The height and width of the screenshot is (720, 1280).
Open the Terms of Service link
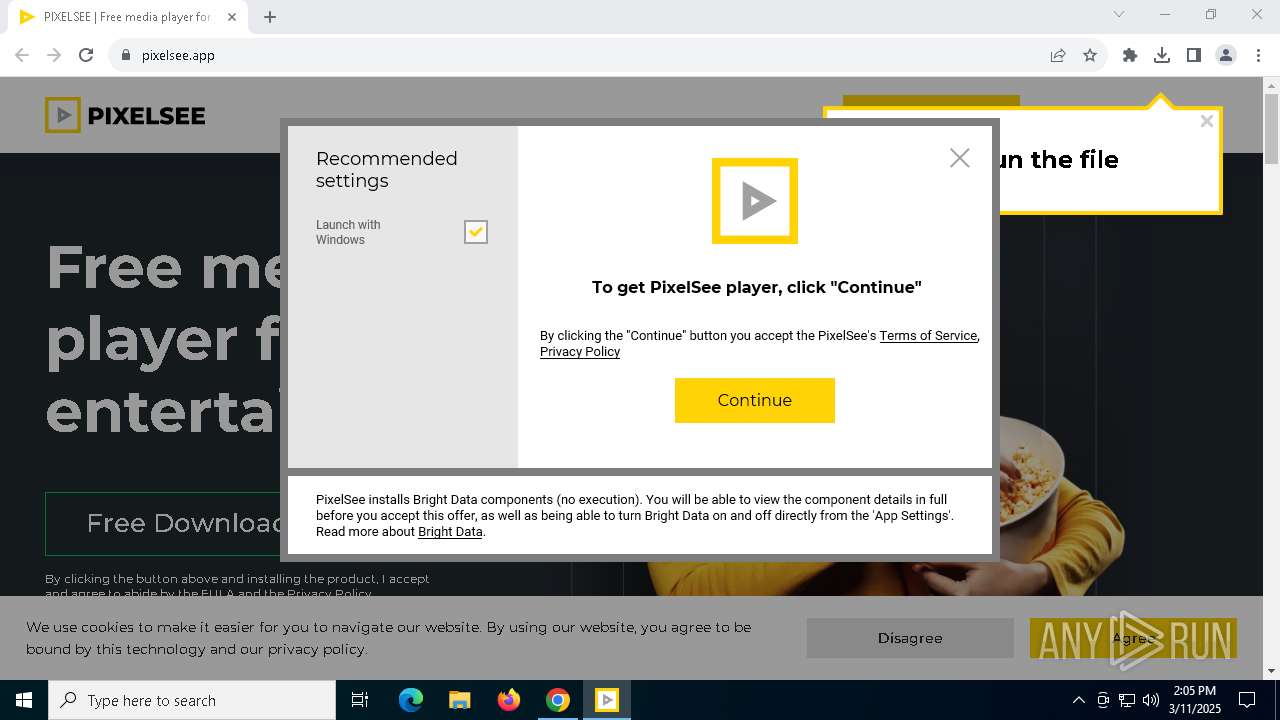tap(928, 336)
